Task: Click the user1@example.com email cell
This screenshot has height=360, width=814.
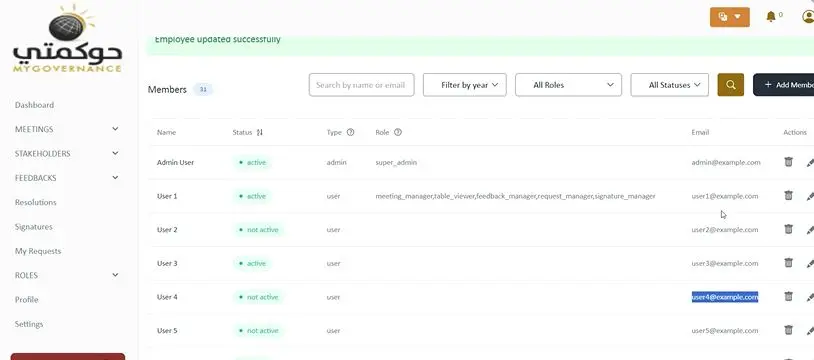Action: pos(725,196)
